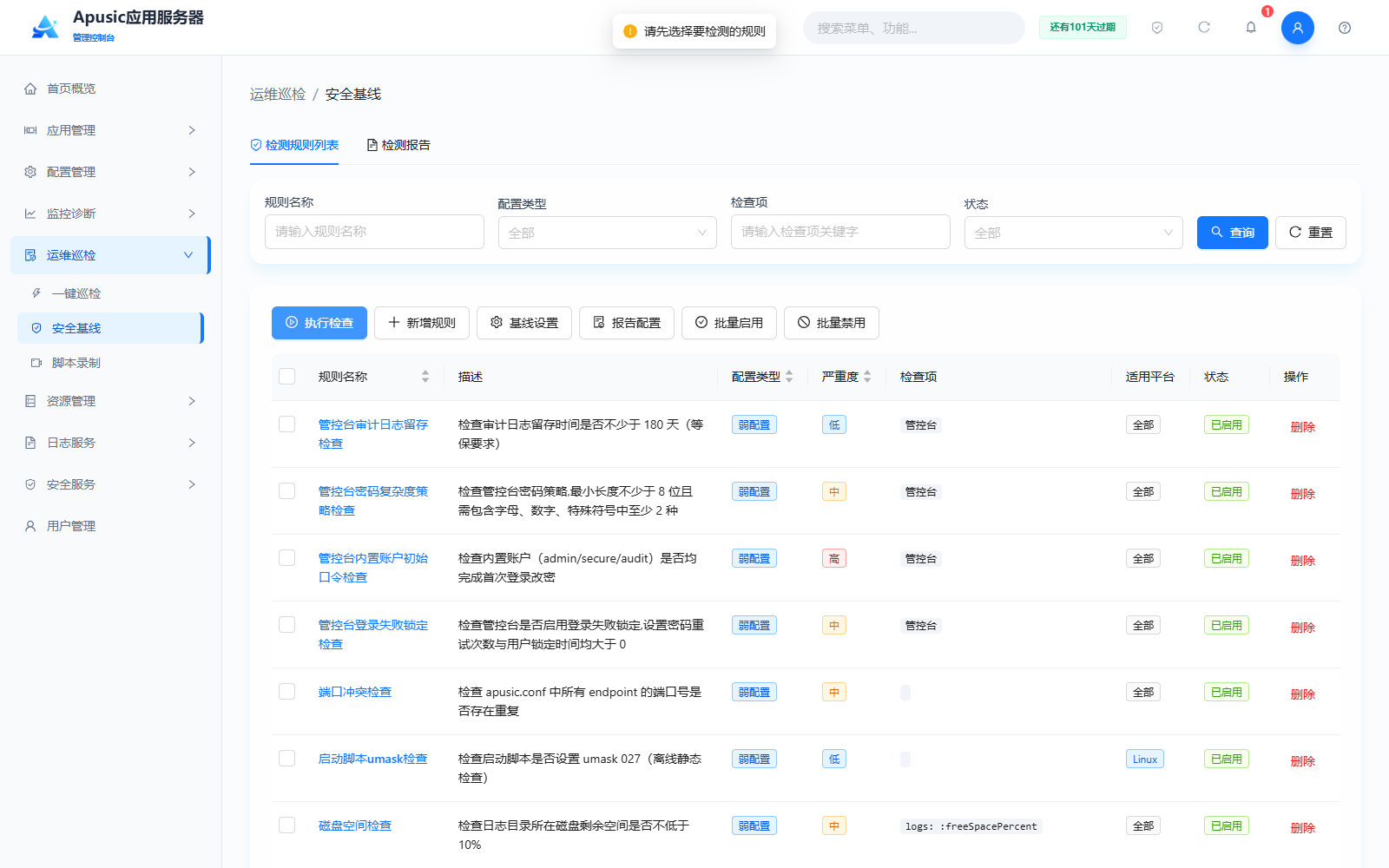Check the 管控台审计日志留存检查 row
Image resolution: width=1389 pixels, height=868 pixels.
(x=287, y=424)
